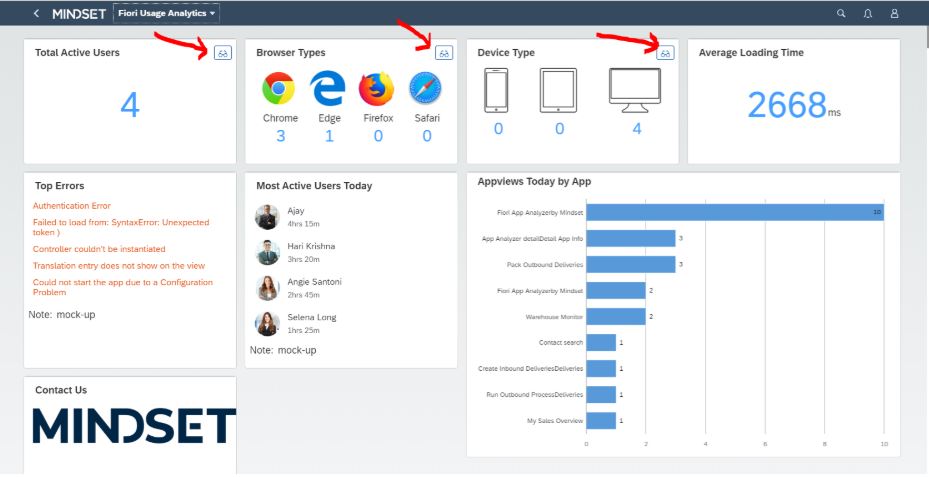Go back using the header back arrow
Image resolution: width=929 pixels, height=477 pixels.
click(36, 13)
